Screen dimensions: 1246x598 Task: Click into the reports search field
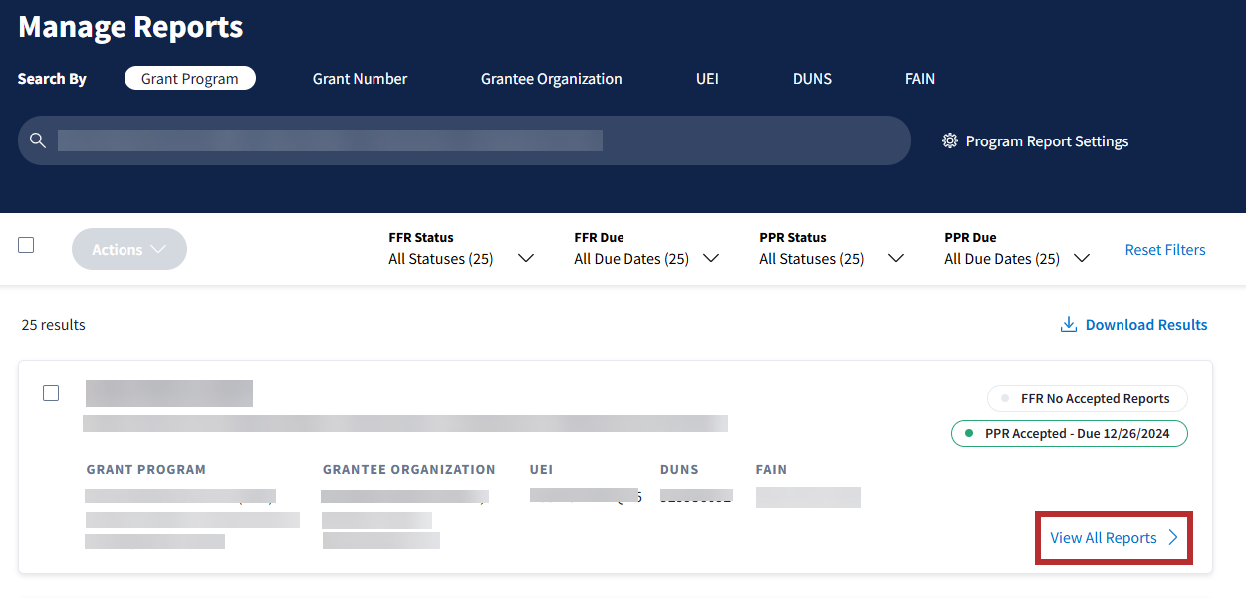pyautogui.click(x=480, y=141)
